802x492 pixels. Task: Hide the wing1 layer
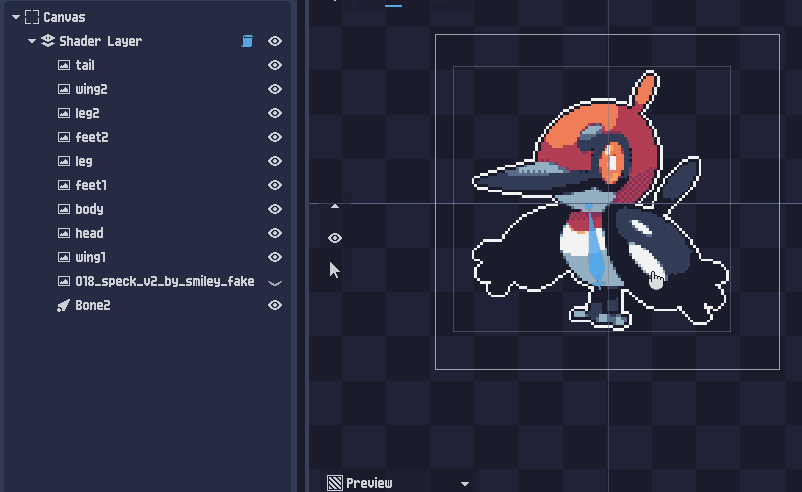[275, 257]
